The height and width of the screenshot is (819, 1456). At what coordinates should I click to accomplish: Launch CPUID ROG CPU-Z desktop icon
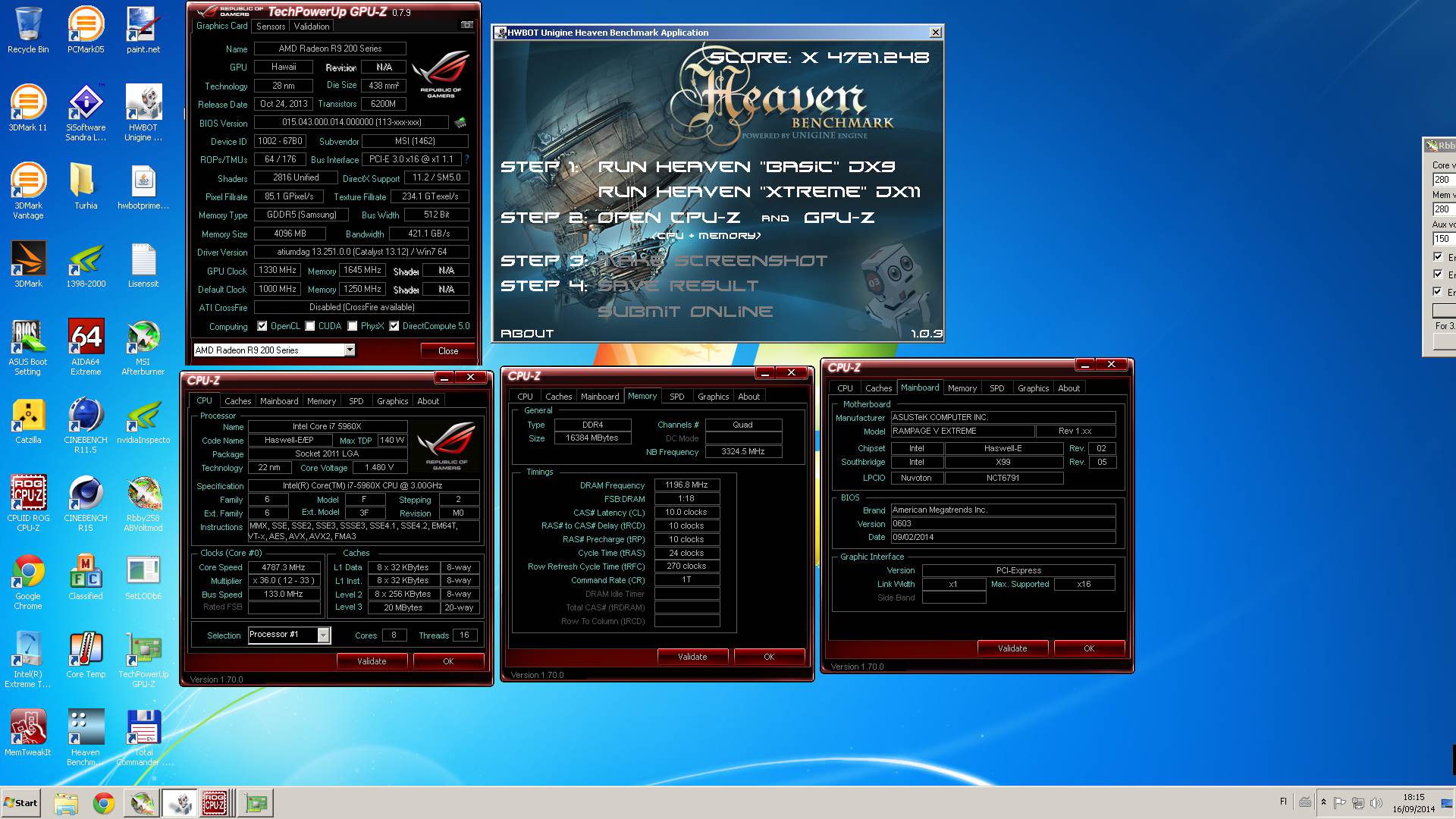point(28,503)
